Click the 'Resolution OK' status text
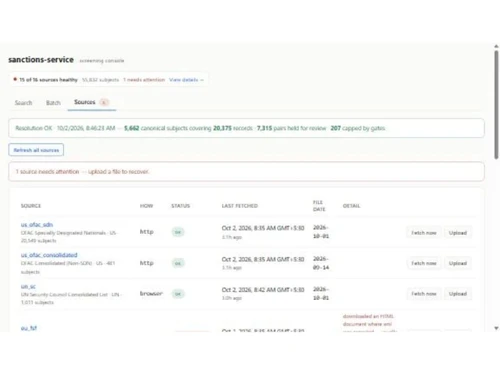Image resolution: width=500 pixels, height=375 pixels. coord(34,128)
